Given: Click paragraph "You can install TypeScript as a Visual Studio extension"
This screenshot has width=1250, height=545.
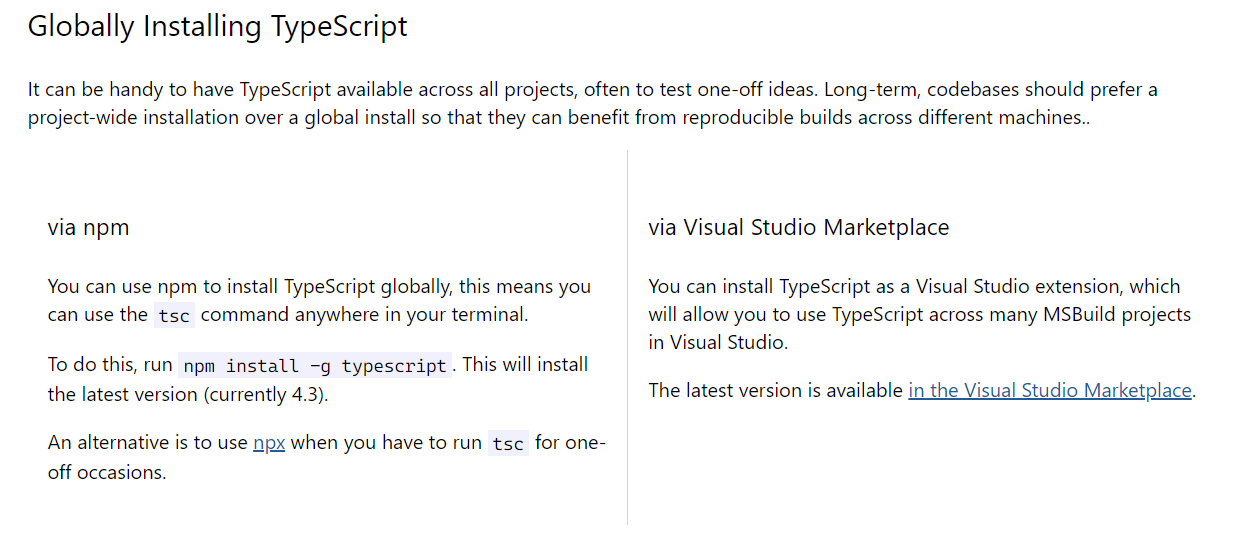Looking at the screenshot, I should click(x=920, y=314).
